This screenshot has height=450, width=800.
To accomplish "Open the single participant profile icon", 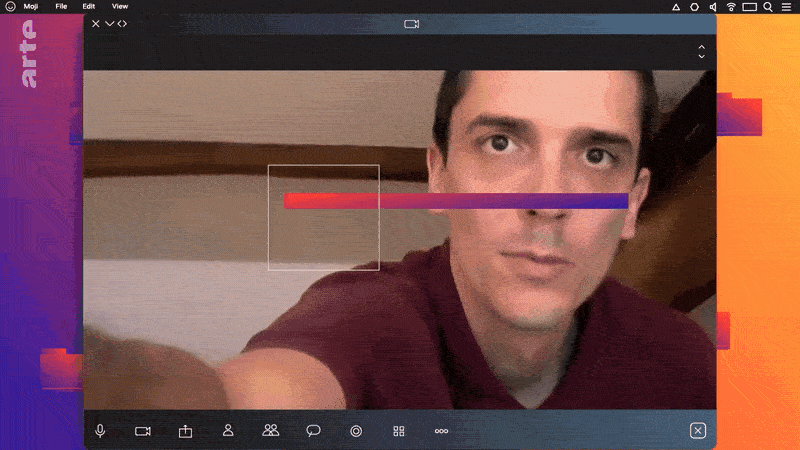I will pyautogui.click(x=228, y=431).
